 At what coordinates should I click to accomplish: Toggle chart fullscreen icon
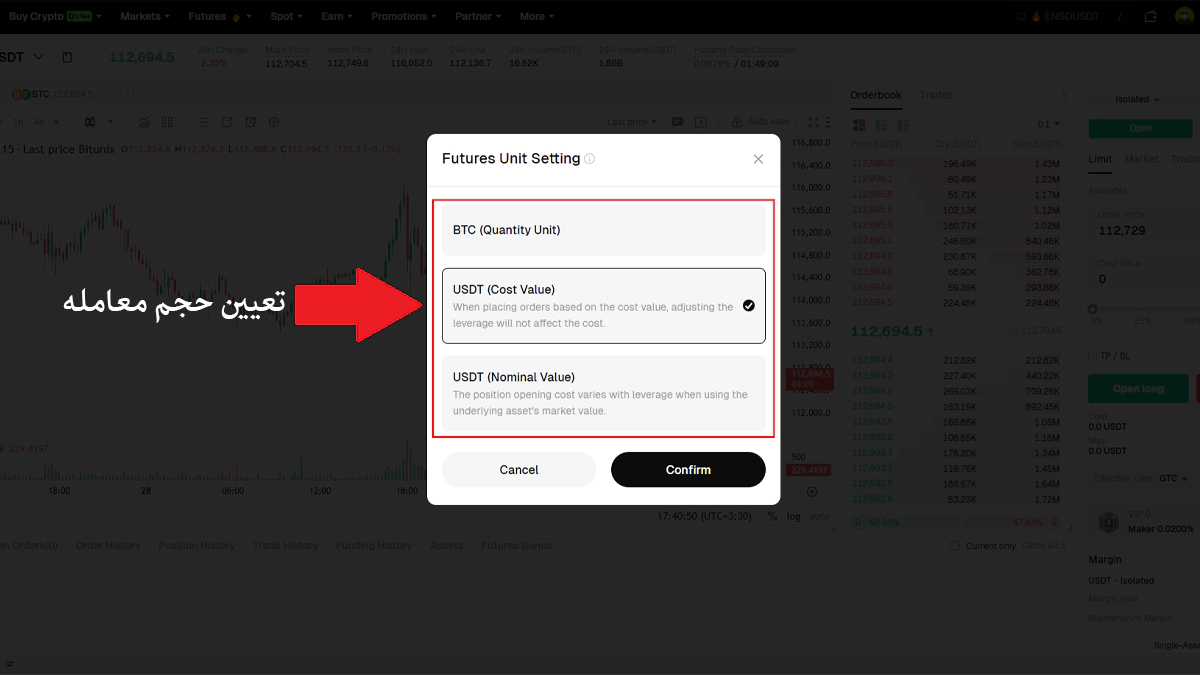[813, 122]
